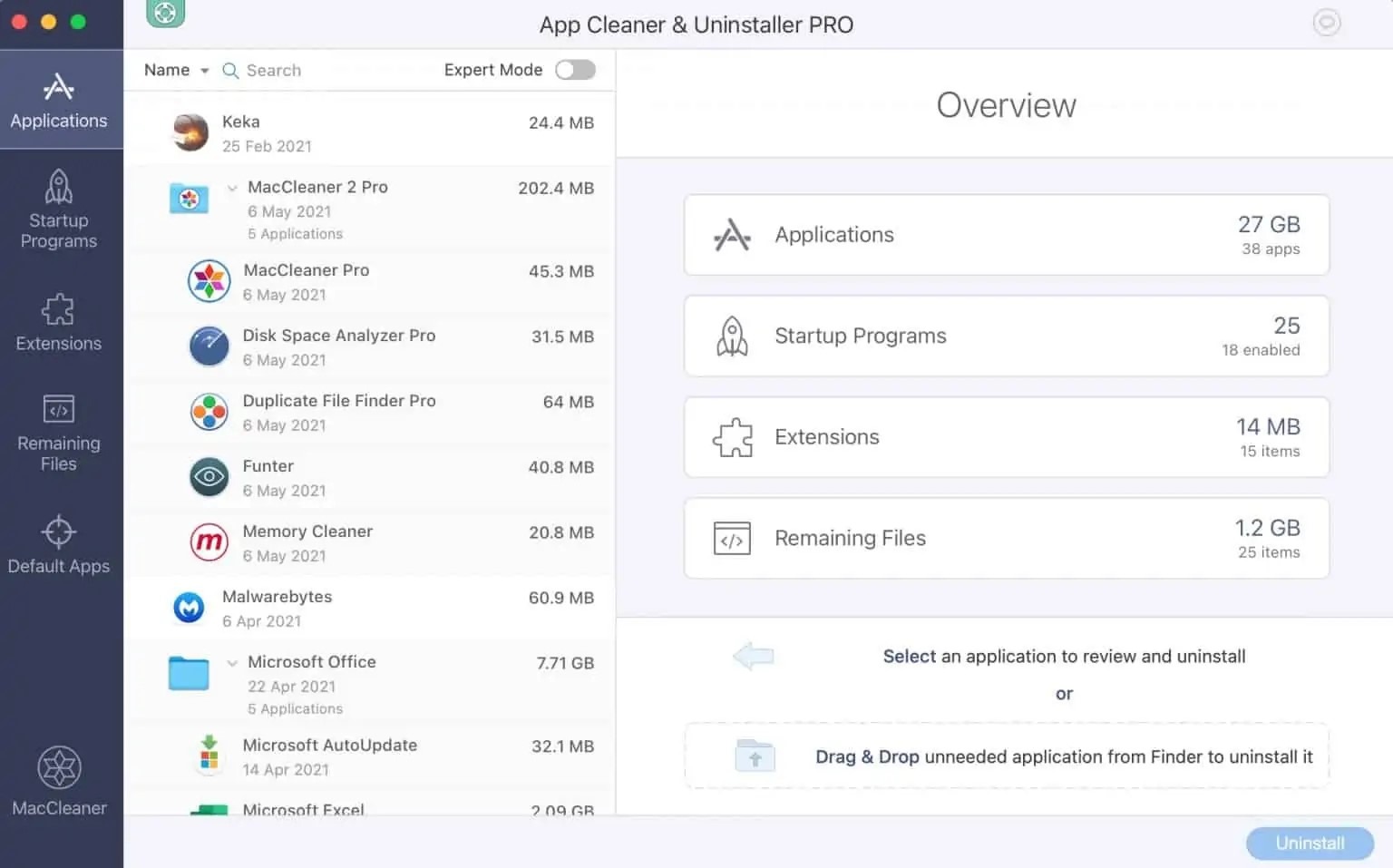Image resolution: width=1393 pixels, height=868 pixels.
Task: Open the Extensions overview card
Action: pos(1007,437)
